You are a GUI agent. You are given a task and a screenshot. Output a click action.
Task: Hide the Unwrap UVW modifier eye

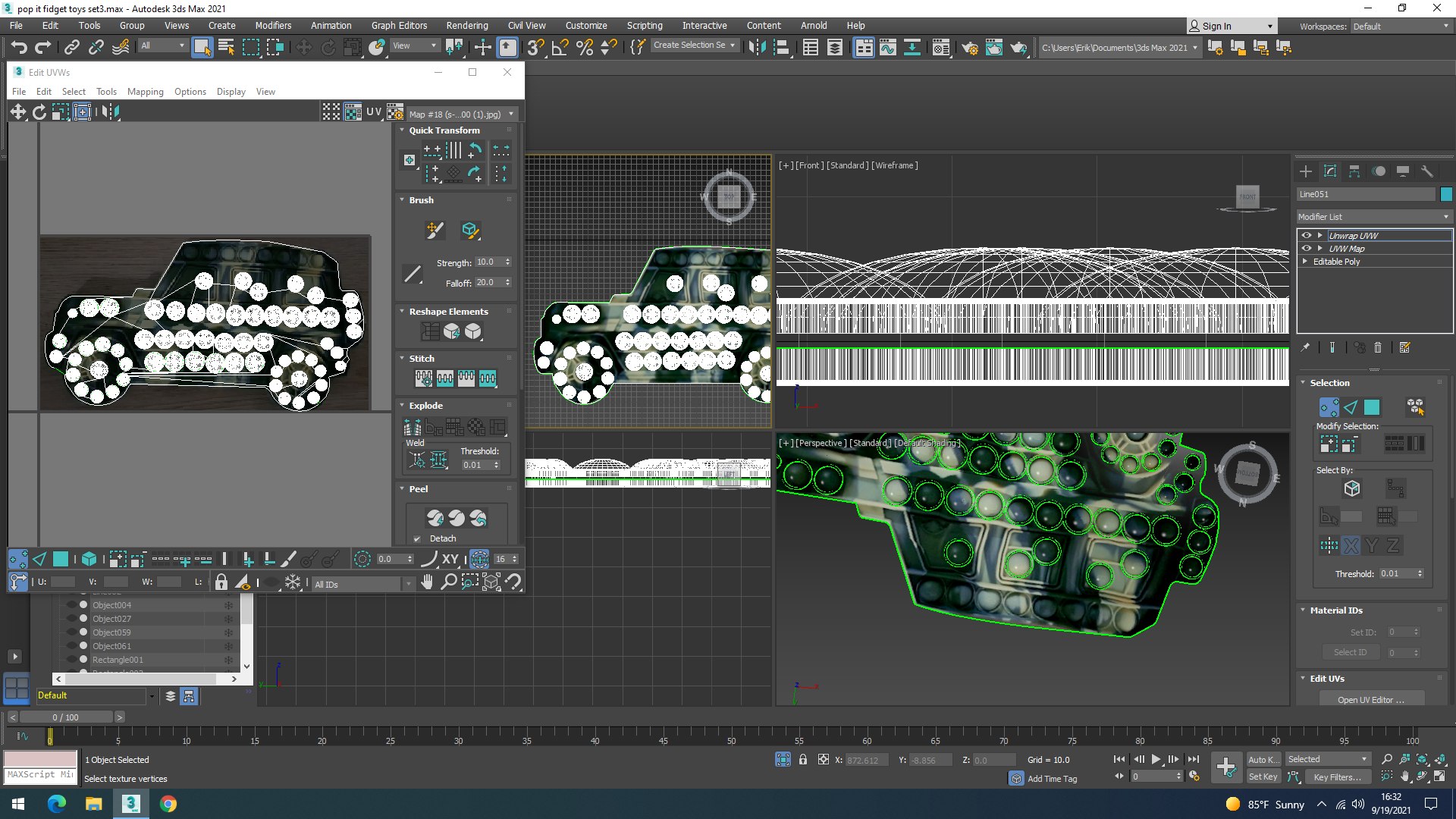pos(1306,236)
